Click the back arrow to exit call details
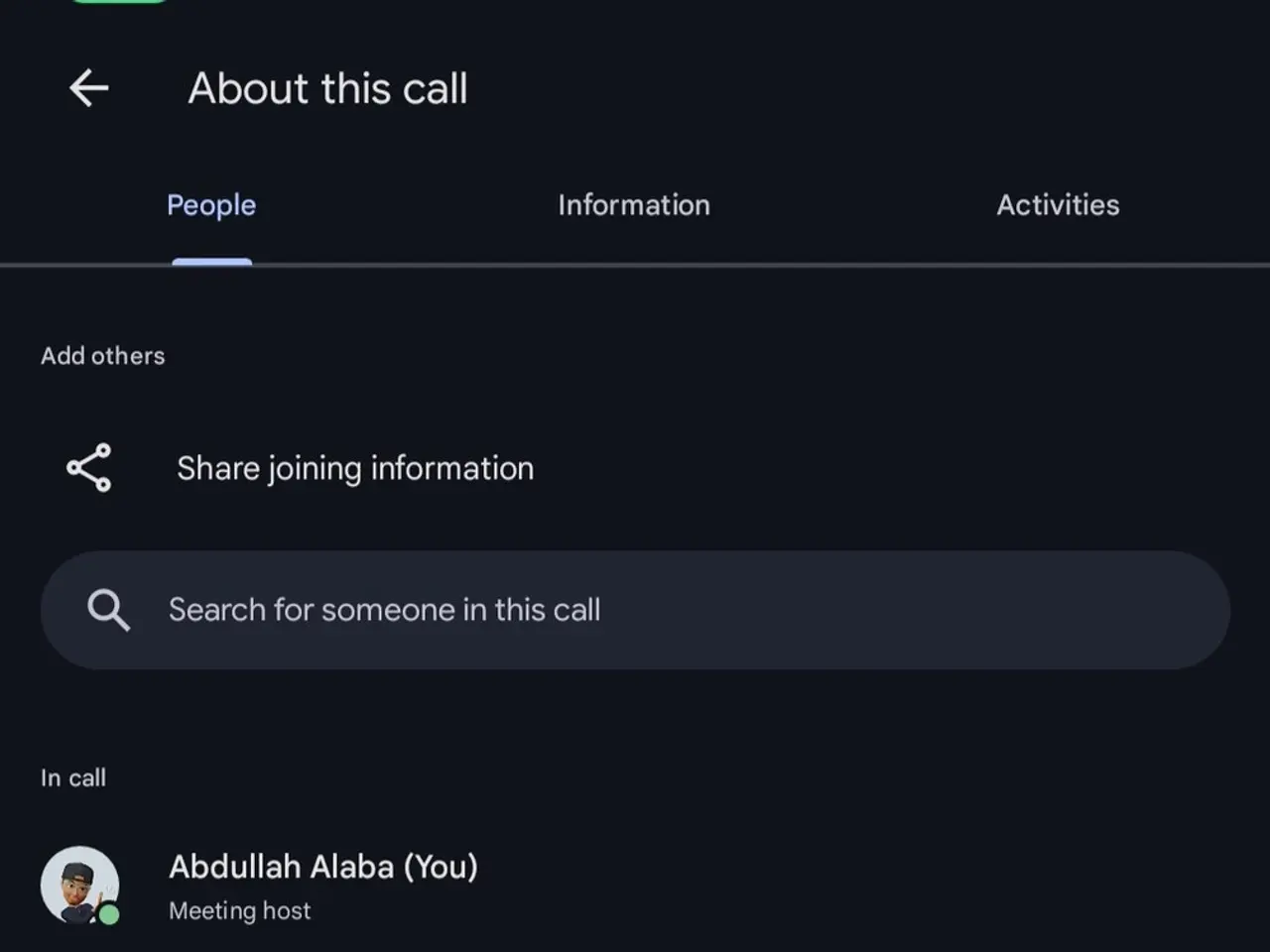This screenshot has height=952, width=1270. pyautogui.click(x=89, y=88)
